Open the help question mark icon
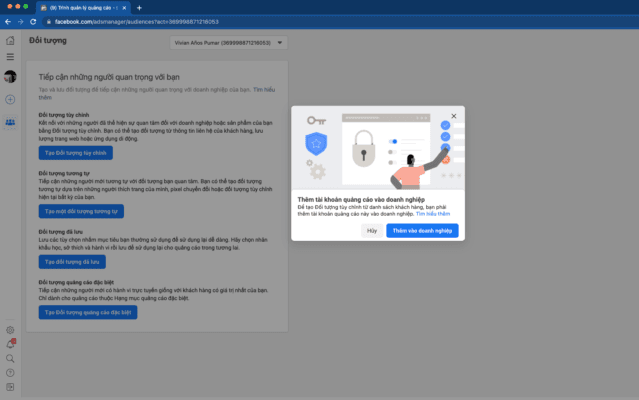The width and height of the screenshot is (639, 400). [10, 372]
